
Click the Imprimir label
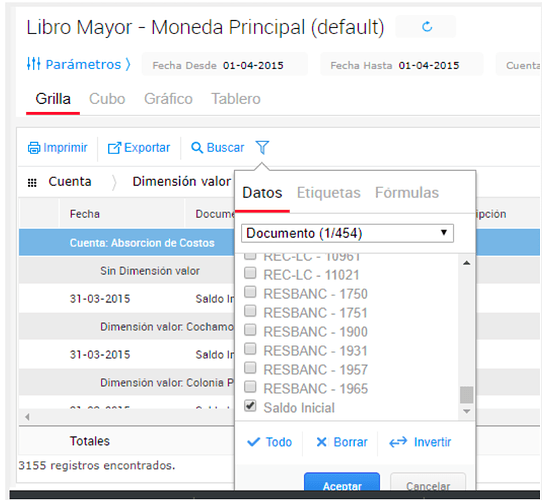pyautogui.click(x=65, y=148)
